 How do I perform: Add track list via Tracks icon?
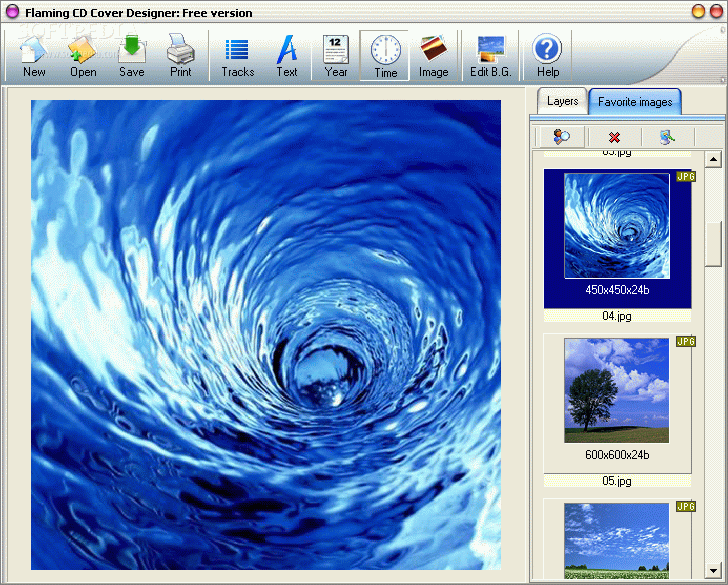[x=238, y=56]
